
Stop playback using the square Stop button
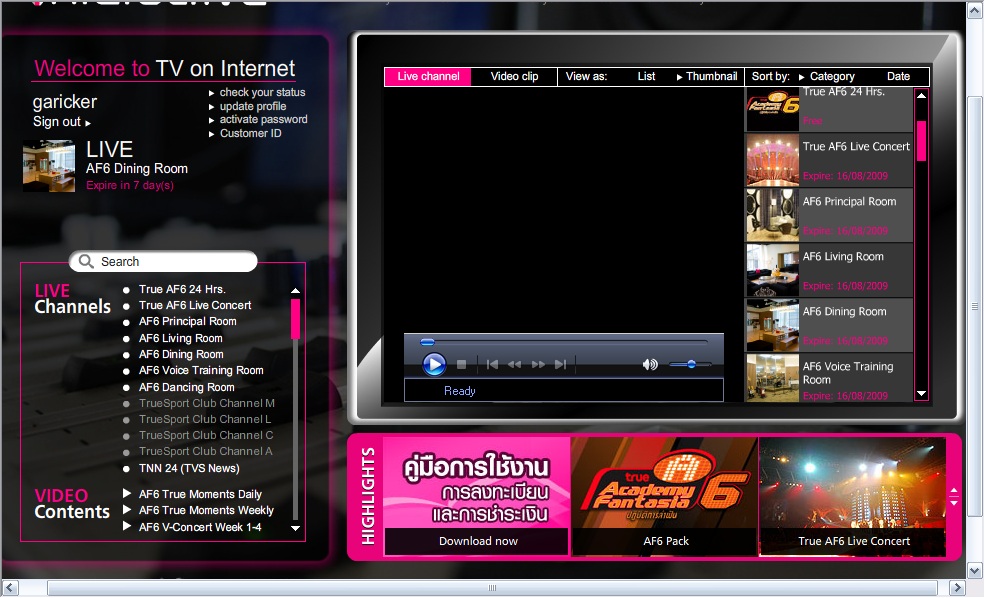[462, 364]
